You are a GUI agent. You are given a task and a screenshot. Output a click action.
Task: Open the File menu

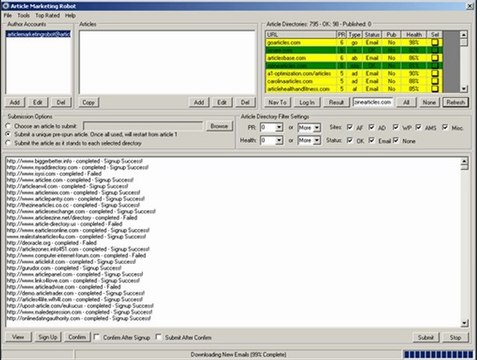[8, 15]
